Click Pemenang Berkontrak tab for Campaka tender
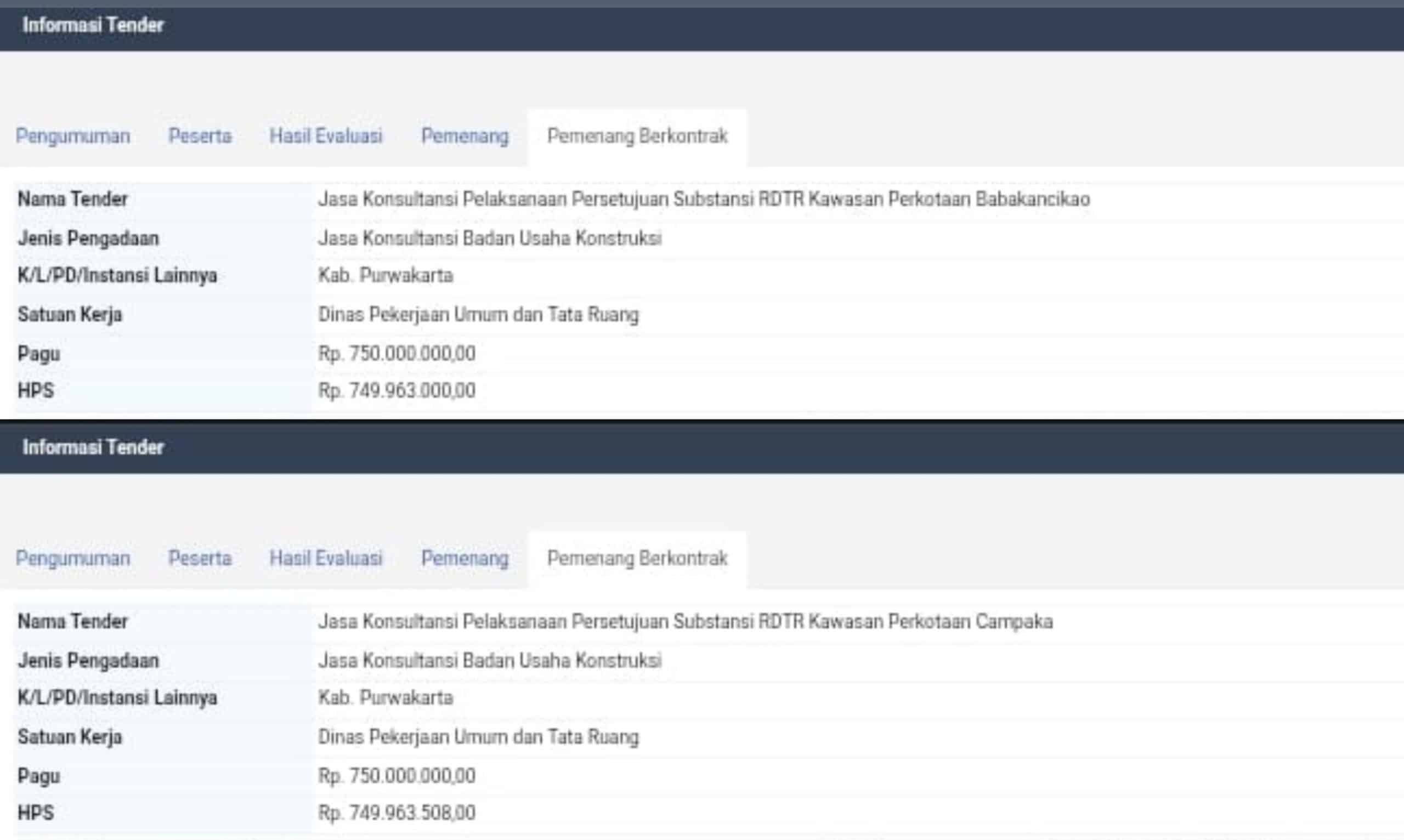The height and width of the screenshot is (840, 1404). pyautogui.click(x=637, y=558)
